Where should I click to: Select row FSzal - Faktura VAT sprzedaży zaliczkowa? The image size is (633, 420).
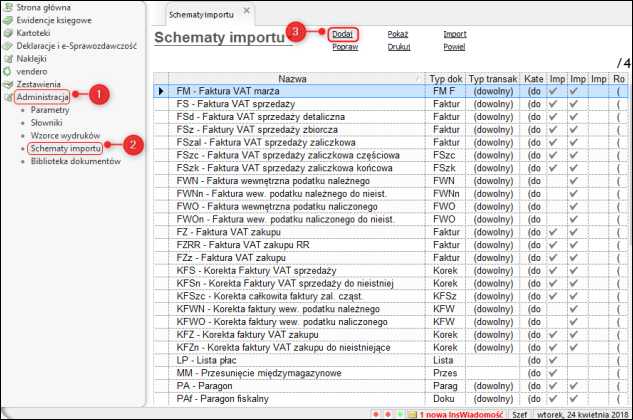[x=391, y=142]
